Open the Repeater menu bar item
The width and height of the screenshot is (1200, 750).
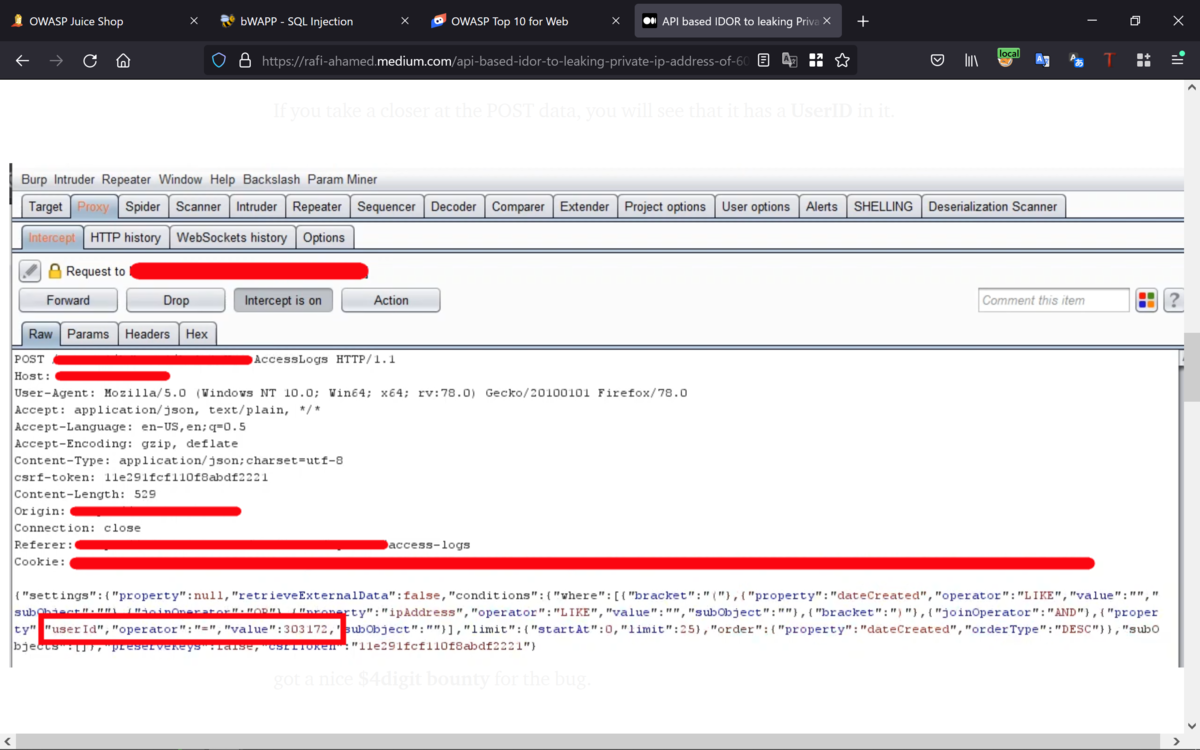pyautogui.click(x=126, y=180)
